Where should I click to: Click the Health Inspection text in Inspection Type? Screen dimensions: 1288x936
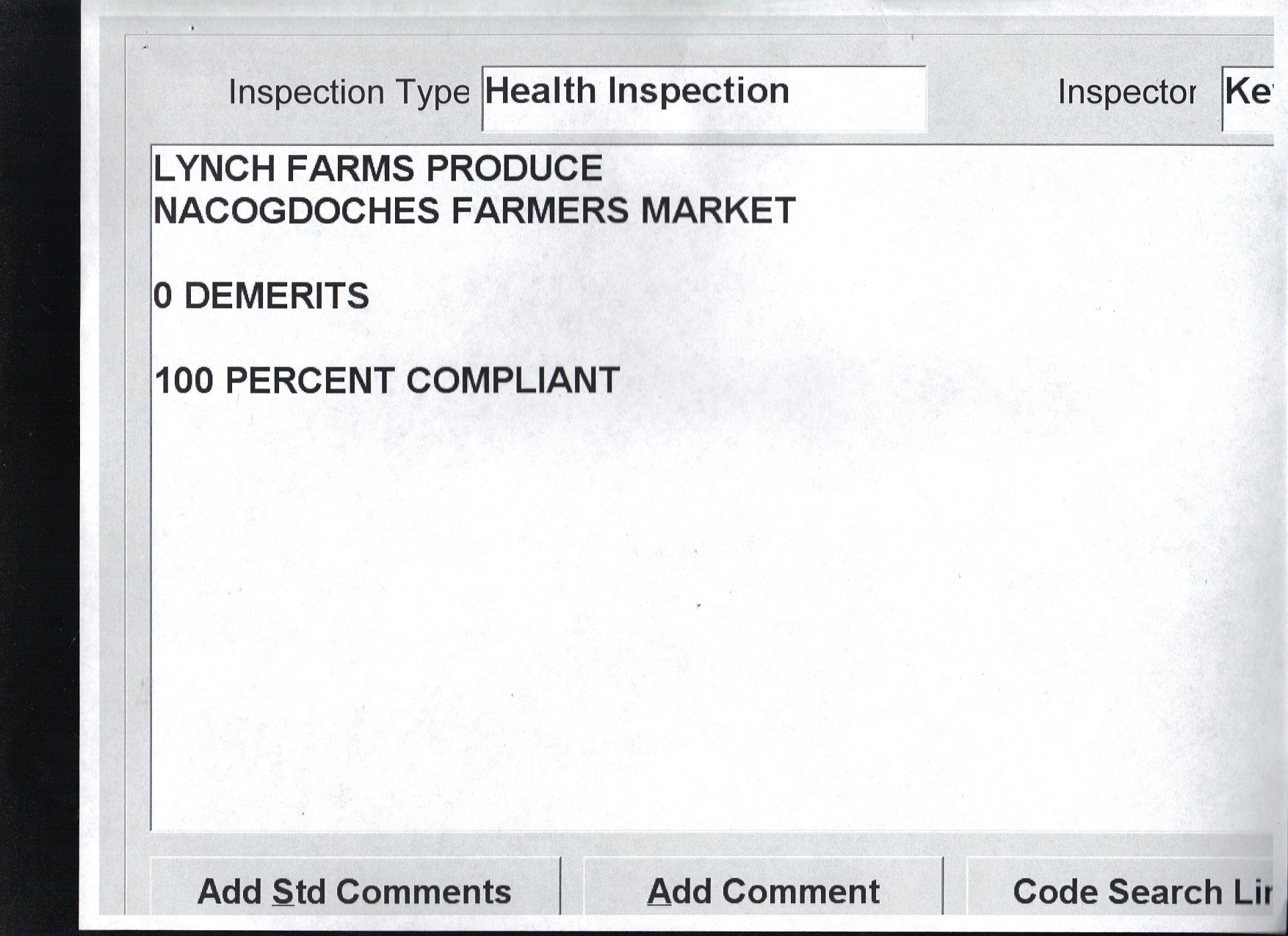[637, 92]
